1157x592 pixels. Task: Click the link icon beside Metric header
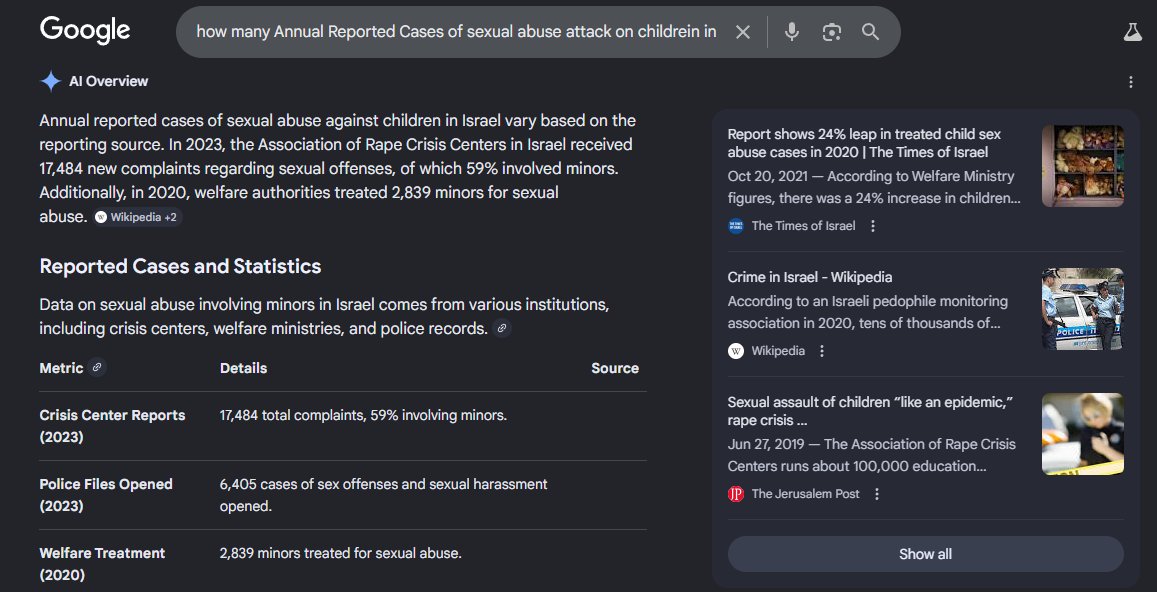97,367
